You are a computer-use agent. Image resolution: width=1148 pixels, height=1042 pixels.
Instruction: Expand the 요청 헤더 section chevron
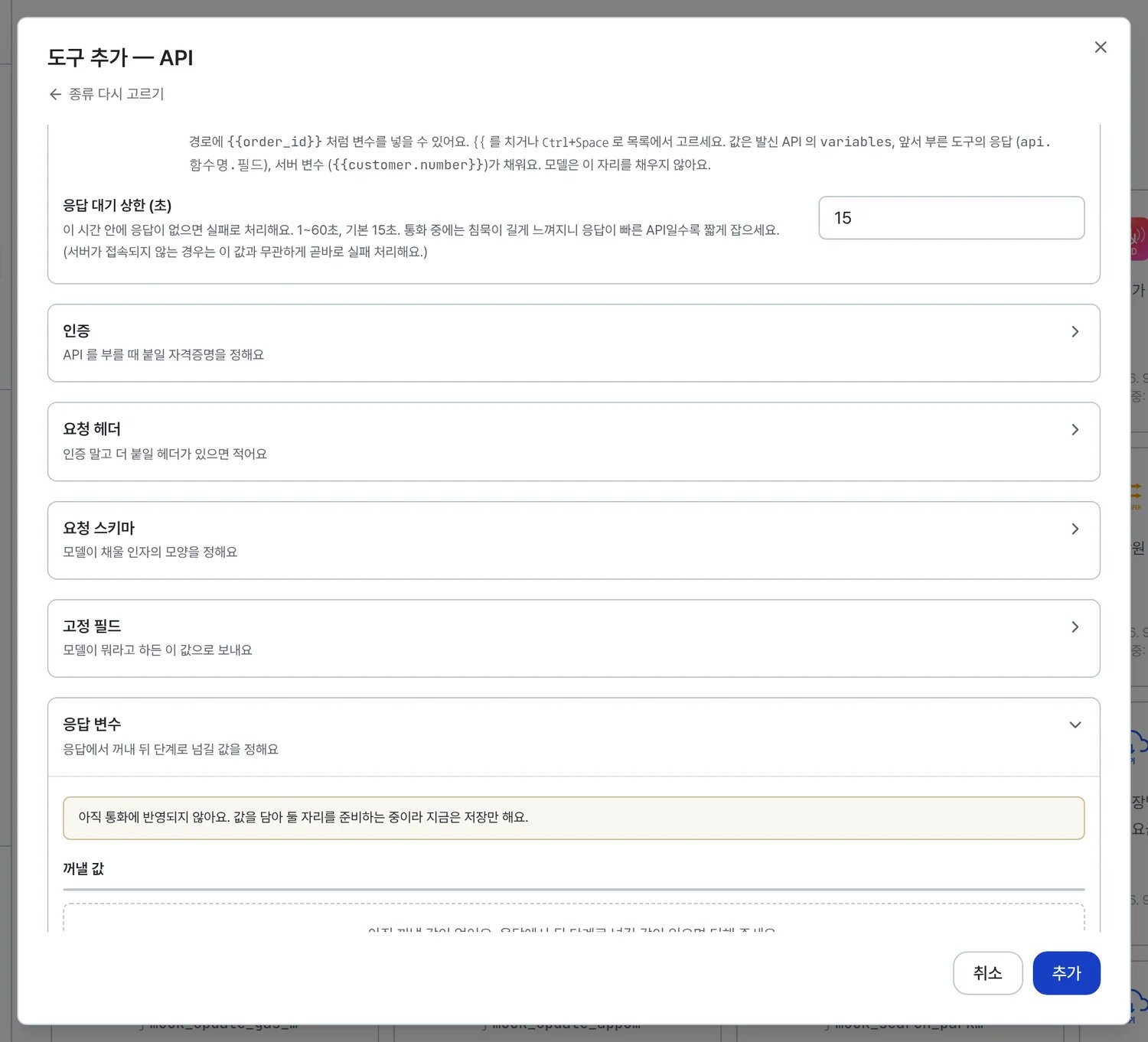1075,430
